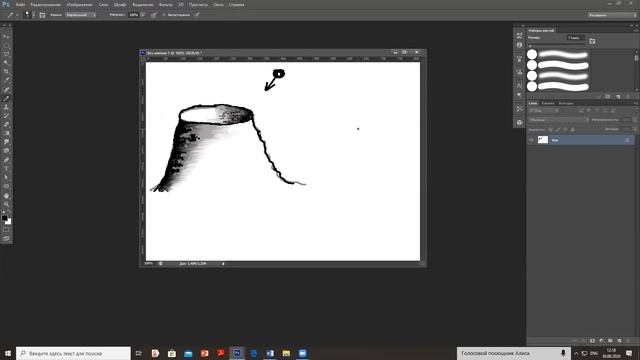This screenshot has height=360, width=640.
Task: Open the Окно menu
Action: (218, 4)
